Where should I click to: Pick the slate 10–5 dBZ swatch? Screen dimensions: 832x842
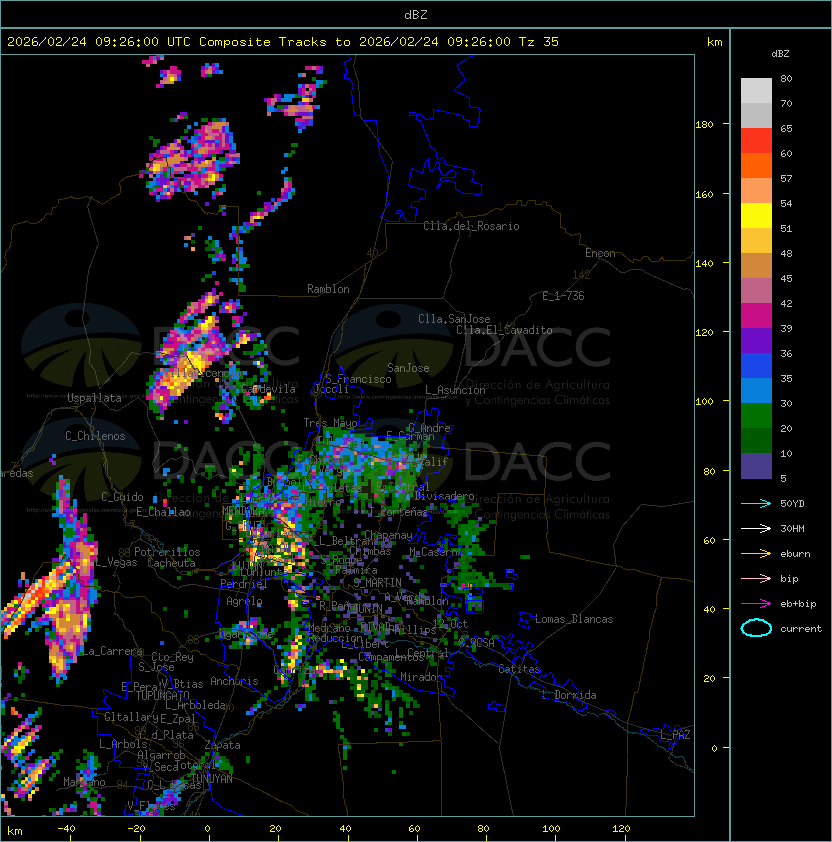756,466
